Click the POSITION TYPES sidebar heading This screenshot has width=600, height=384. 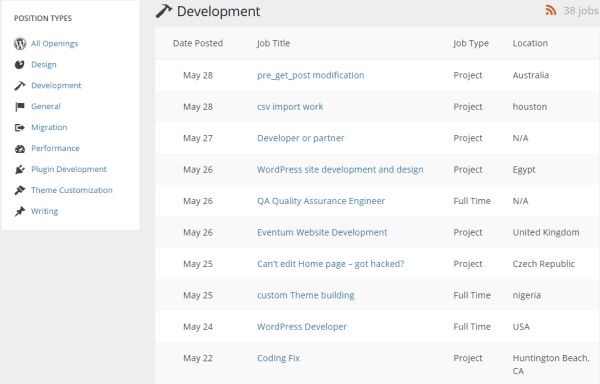click(x=43, y=18)
